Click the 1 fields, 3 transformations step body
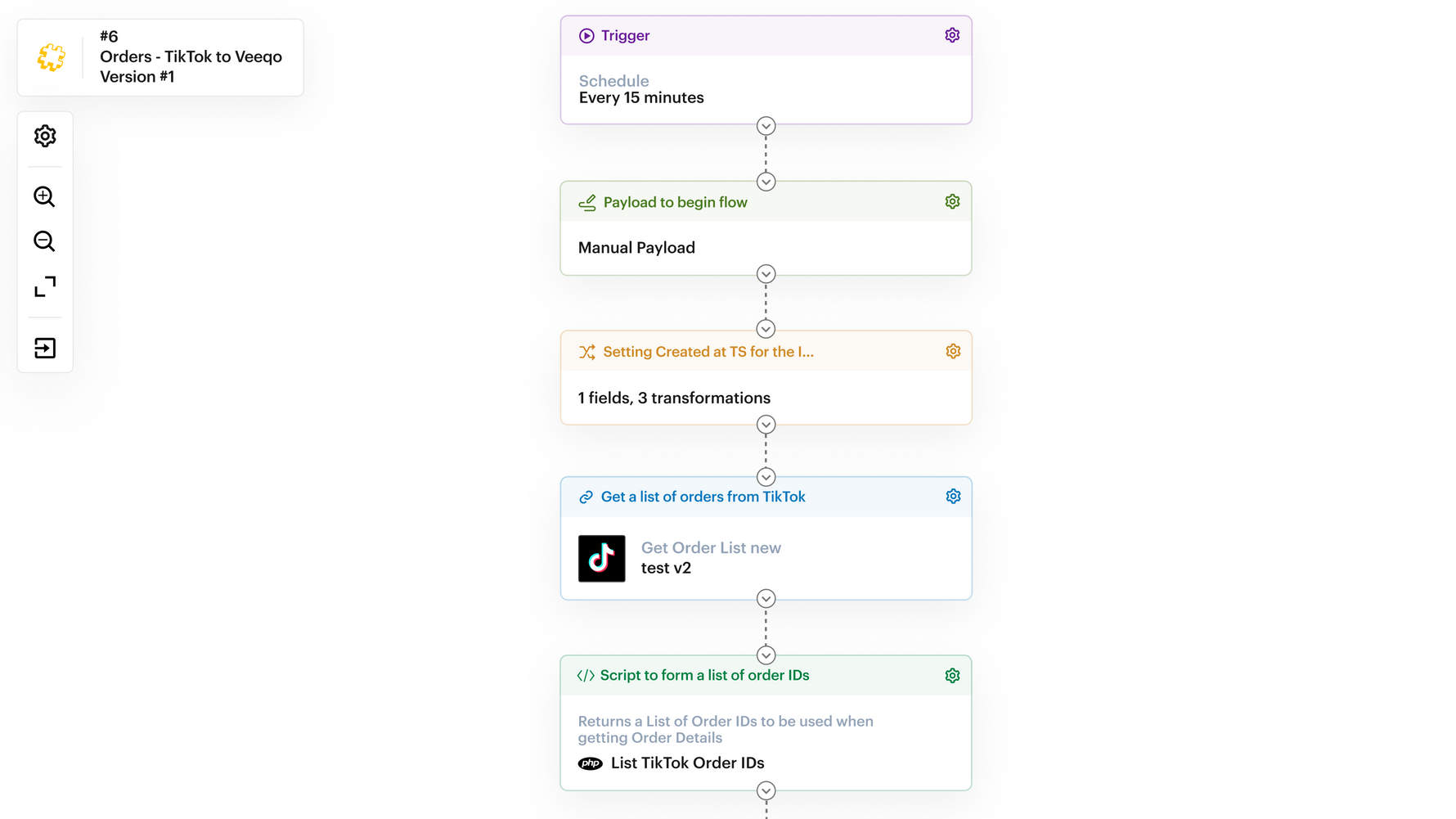 tap(672, 398)
